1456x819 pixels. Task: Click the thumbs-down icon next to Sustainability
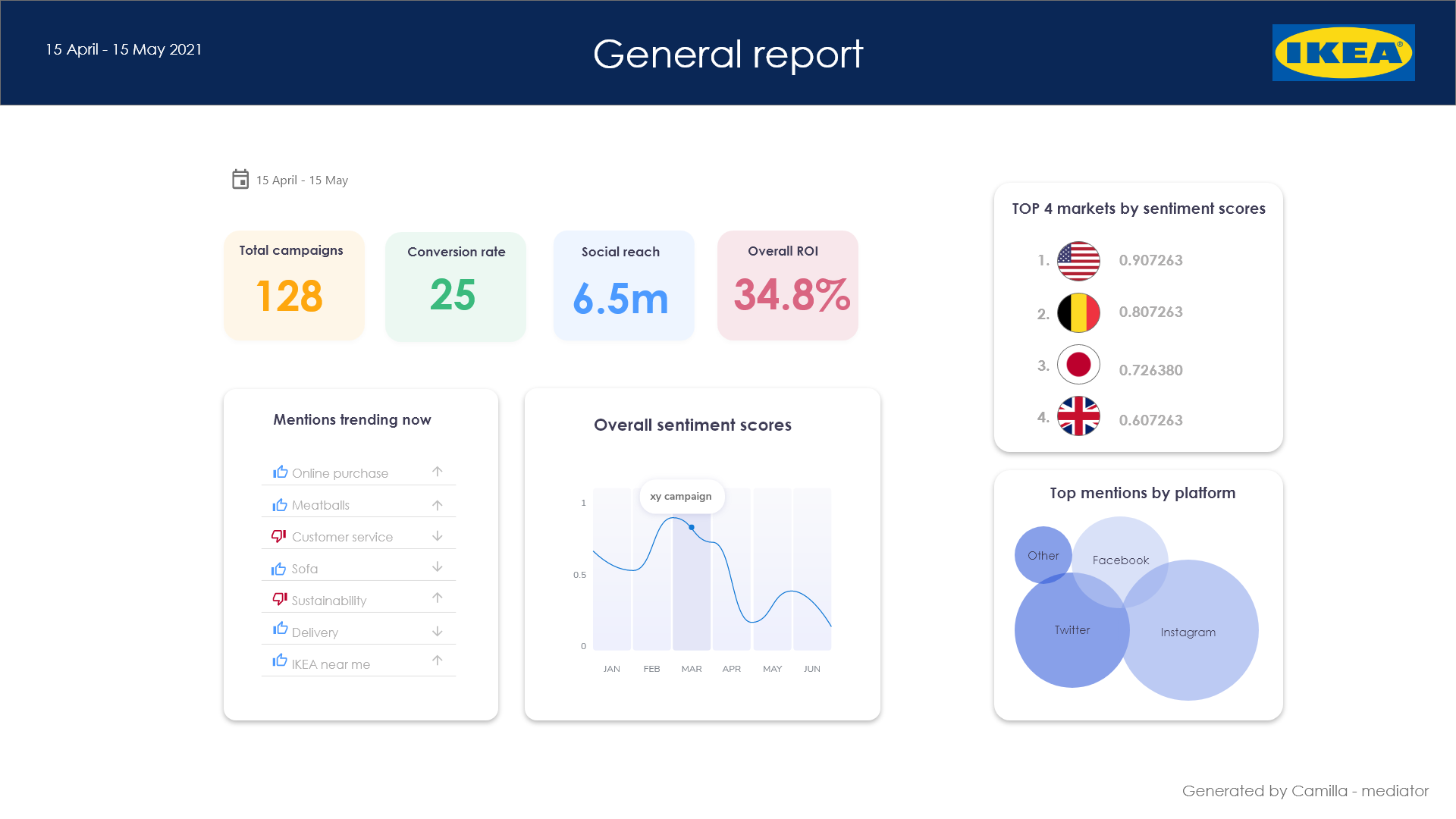click(280, 599)
